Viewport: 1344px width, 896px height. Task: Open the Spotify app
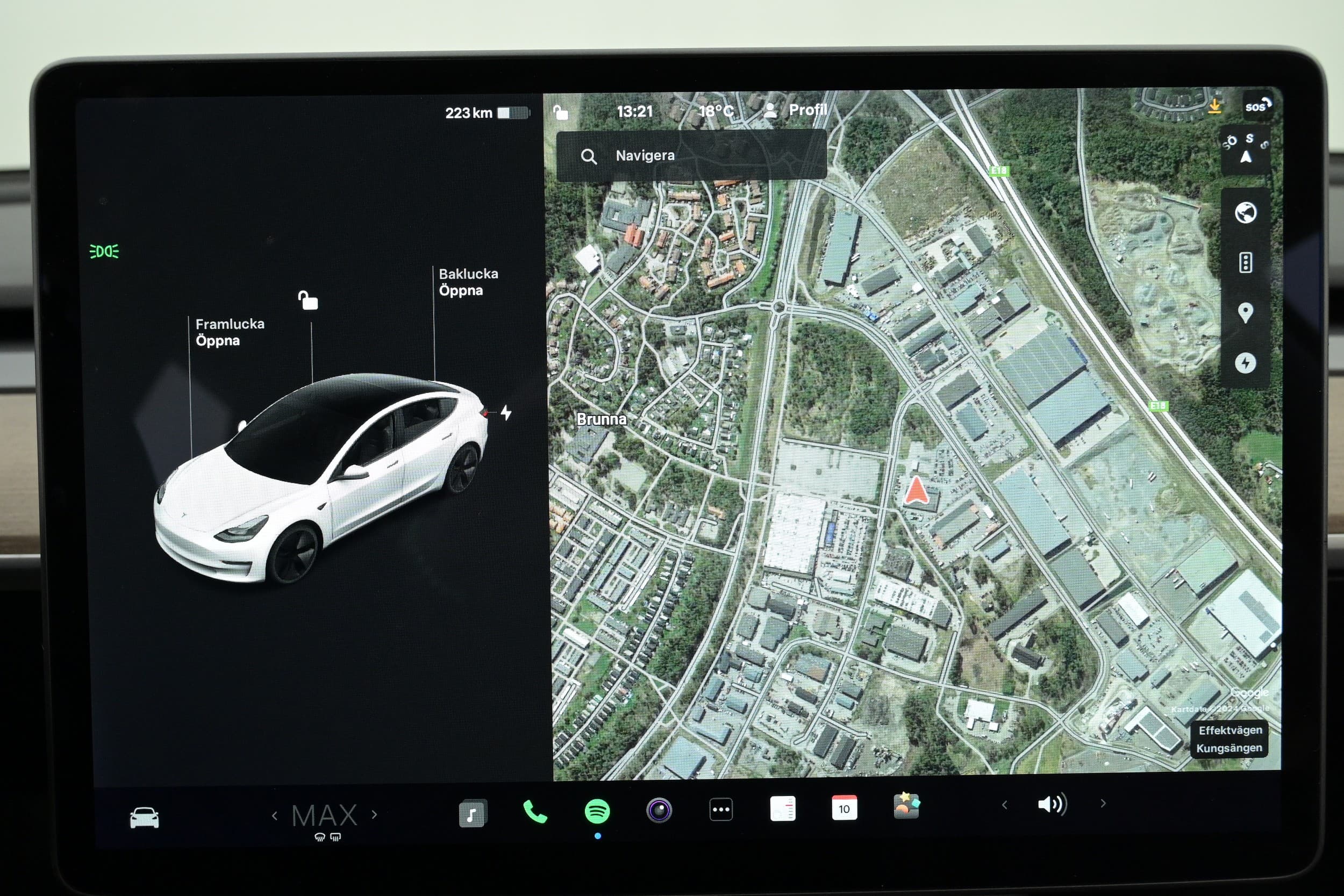pos(597,811)
